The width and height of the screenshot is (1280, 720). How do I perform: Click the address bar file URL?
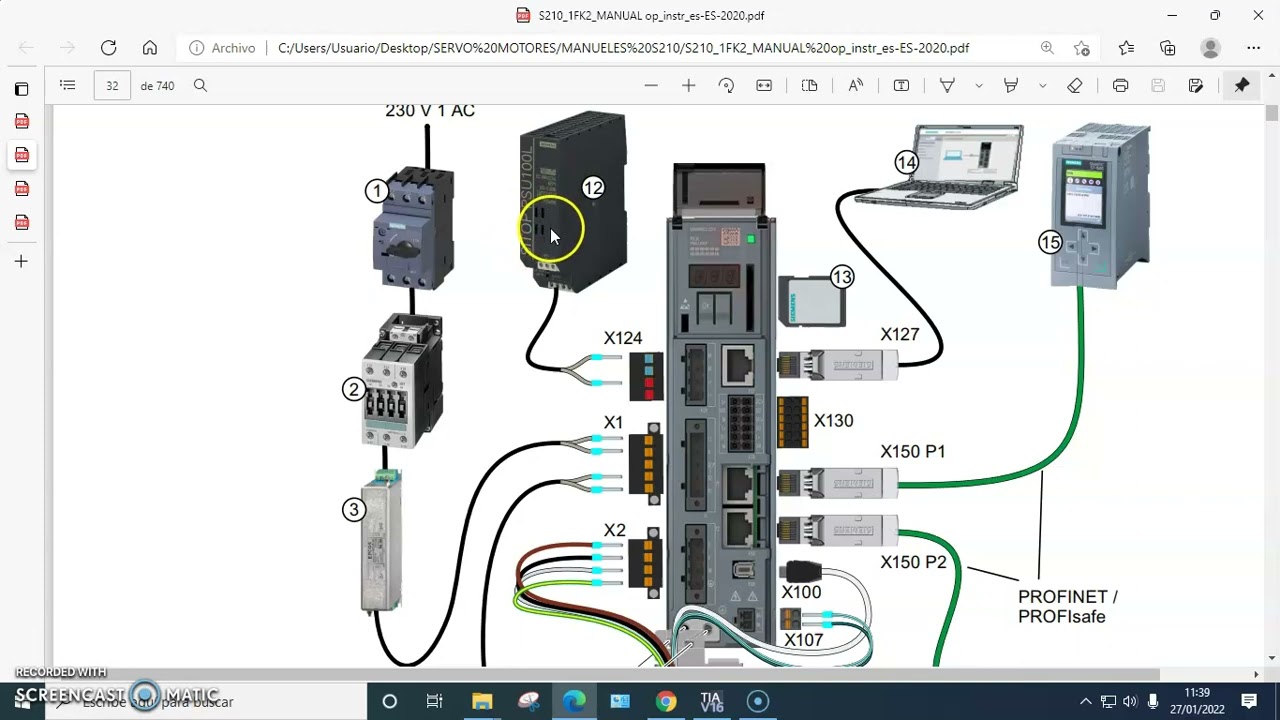tap(623, 48)
